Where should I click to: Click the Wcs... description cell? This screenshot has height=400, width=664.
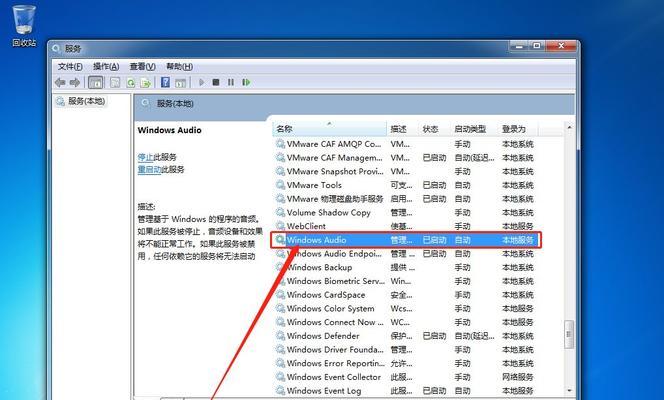[x=401, y=308]
